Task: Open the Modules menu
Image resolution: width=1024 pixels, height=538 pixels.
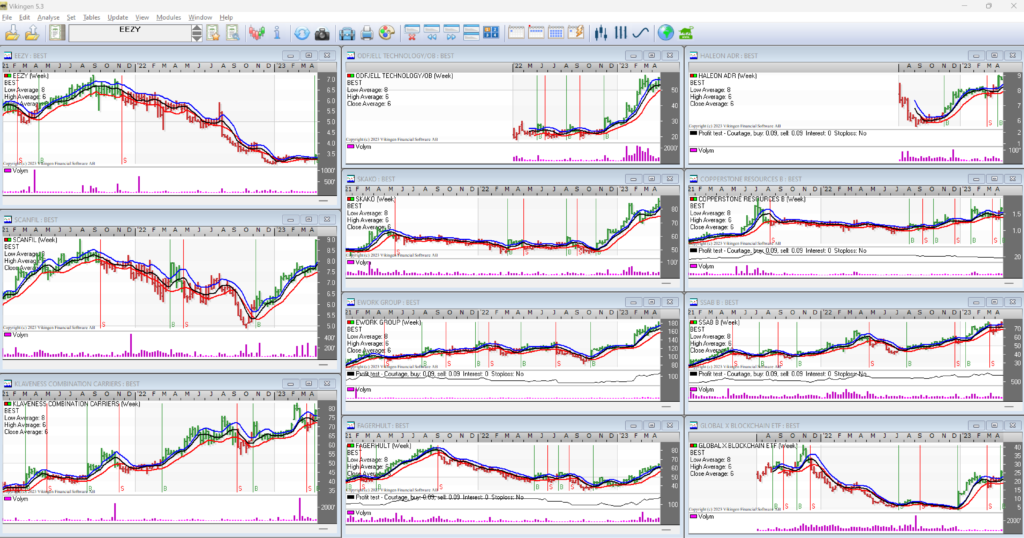Action: [x=168, y=18]
